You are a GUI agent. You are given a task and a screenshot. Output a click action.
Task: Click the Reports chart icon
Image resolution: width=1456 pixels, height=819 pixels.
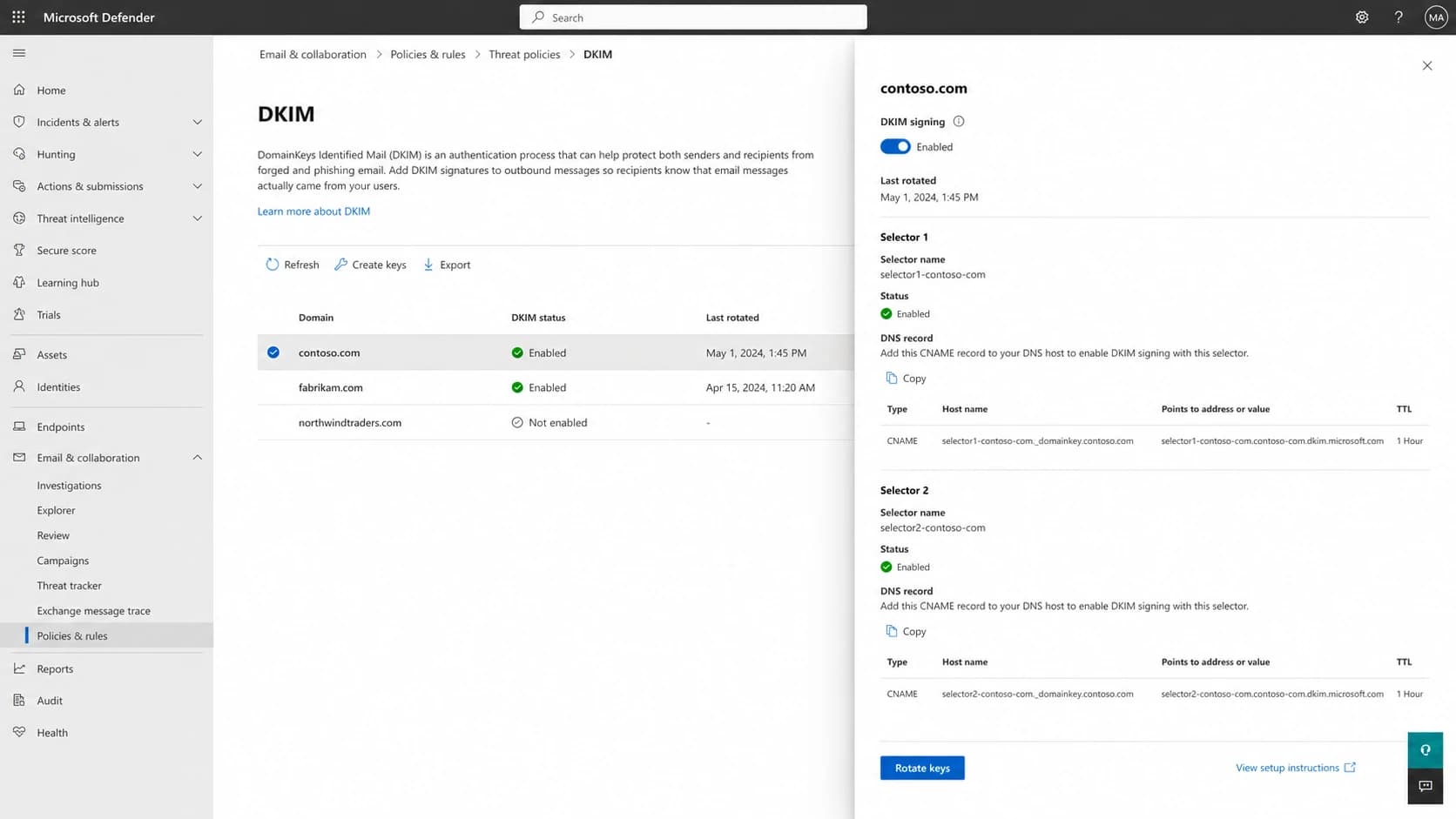click(x=19, y=668)
